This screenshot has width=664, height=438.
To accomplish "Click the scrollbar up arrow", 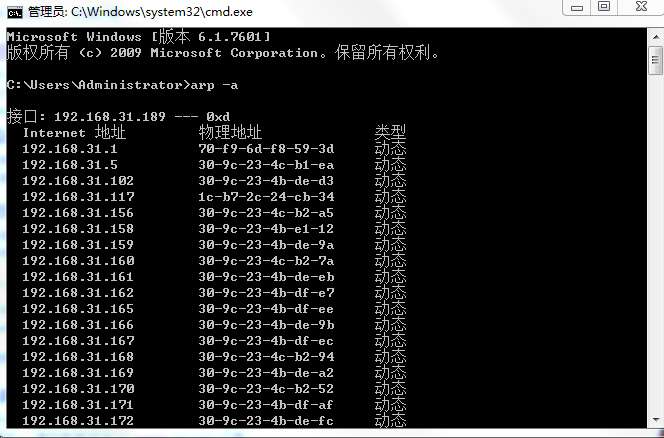I will (656, 37).
